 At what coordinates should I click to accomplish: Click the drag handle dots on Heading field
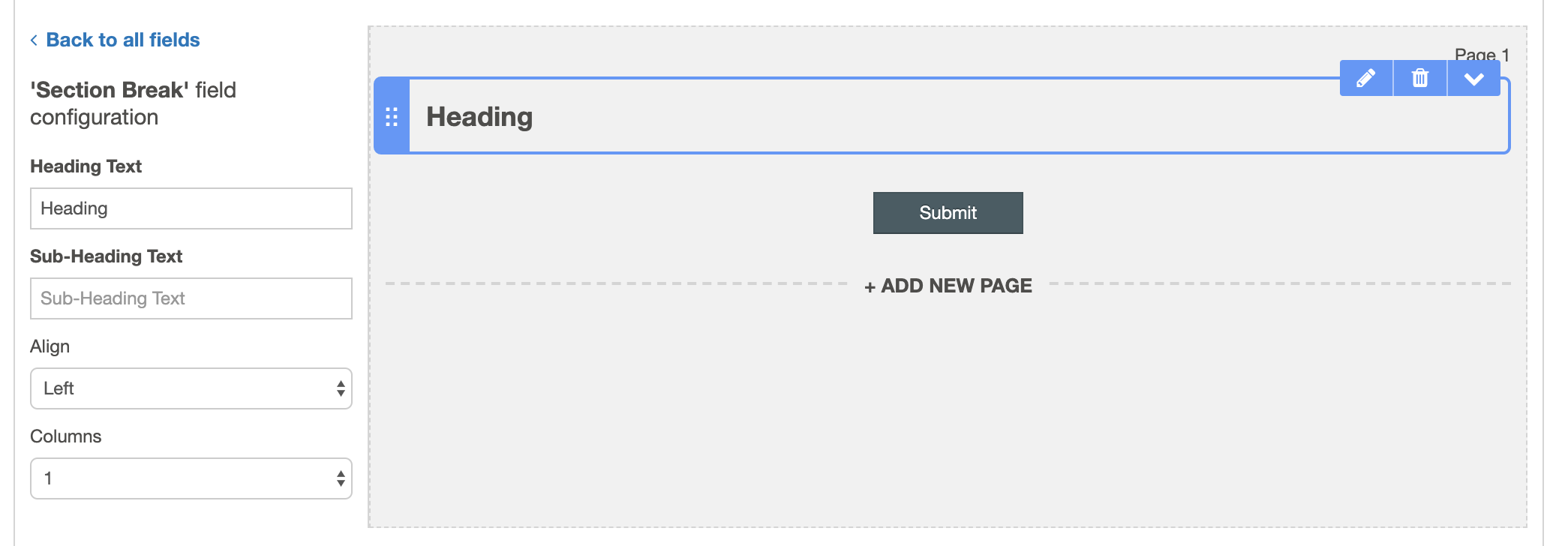pos(392,116)
